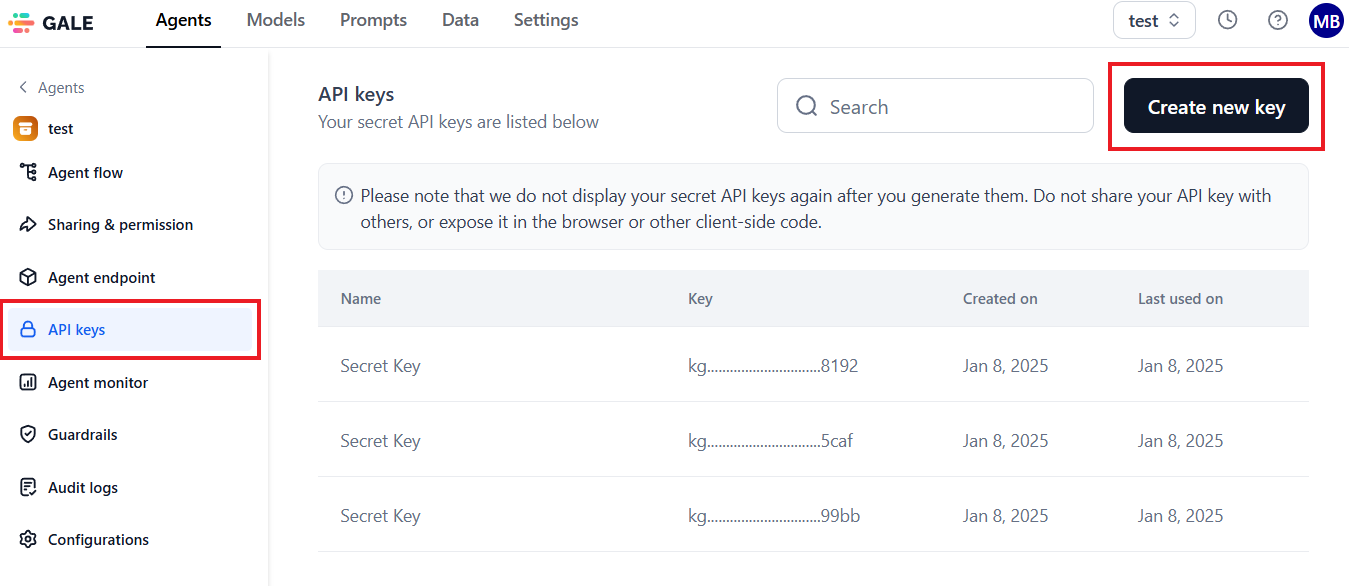The height and width of the screenshot is (586, 1349).
Task: Click the key value ending in 5caf
Action: coord(770,440)
